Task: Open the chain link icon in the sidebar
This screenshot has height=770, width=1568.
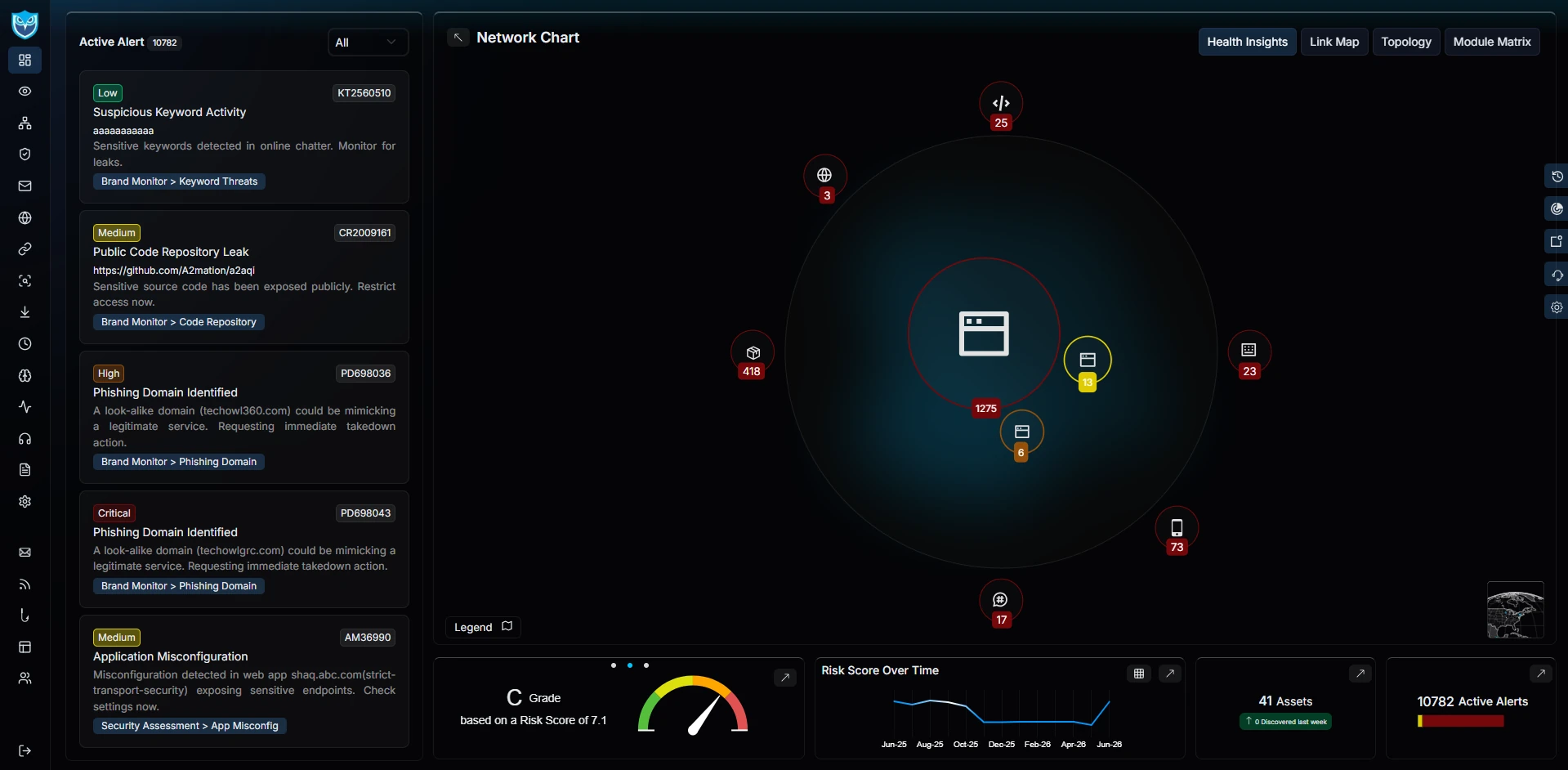Action: pos(25,248)
